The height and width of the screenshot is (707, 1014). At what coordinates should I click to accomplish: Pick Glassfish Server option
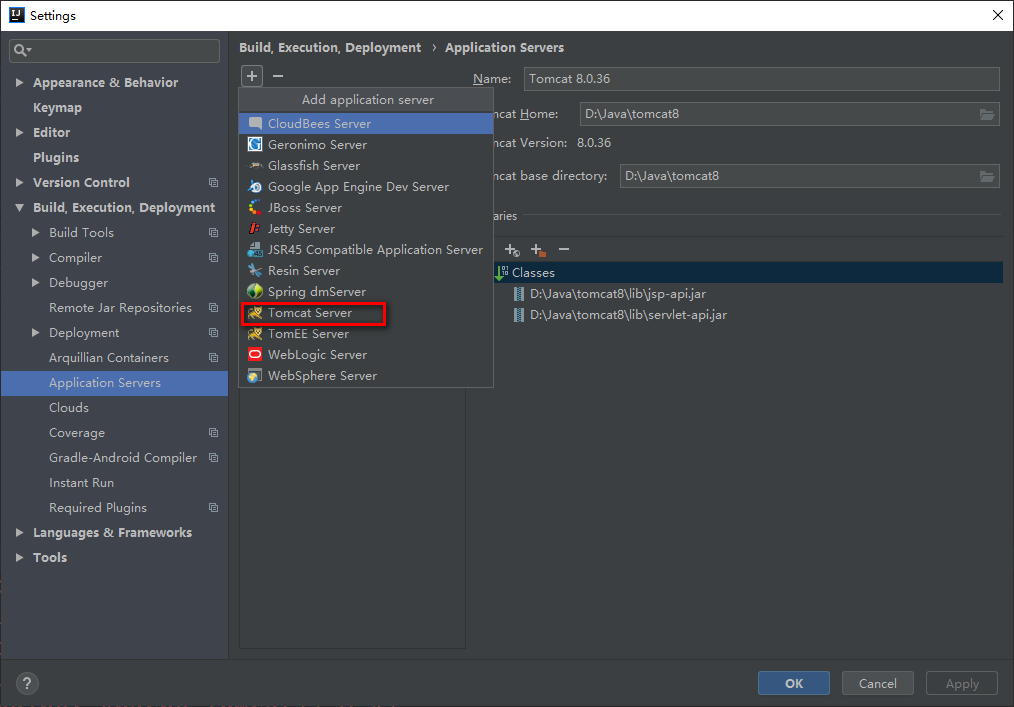(366, 166)
